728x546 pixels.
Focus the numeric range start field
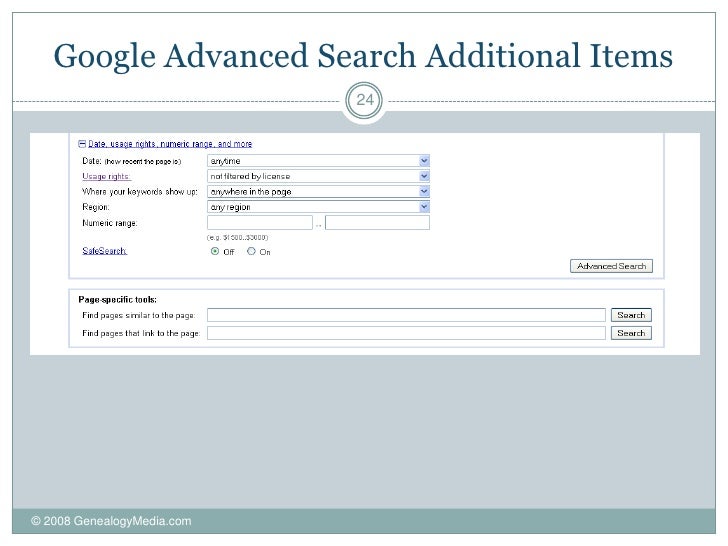[x=260, y=223]
